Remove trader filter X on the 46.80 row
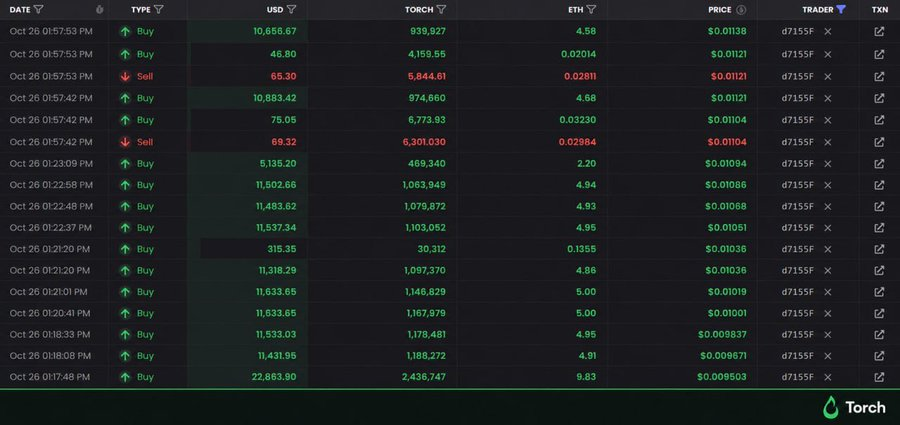 tap(828, 54)
